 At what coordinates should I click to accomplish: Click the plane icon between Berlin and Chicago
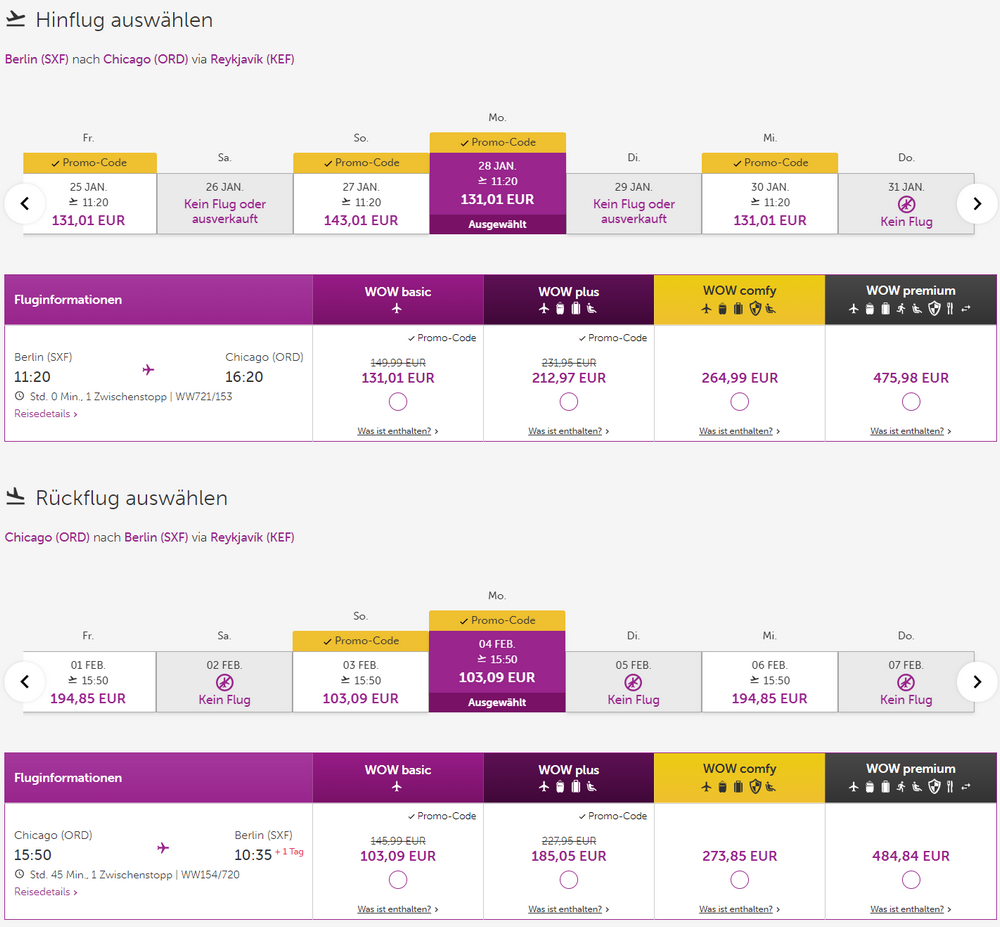[x=149, y=370]
